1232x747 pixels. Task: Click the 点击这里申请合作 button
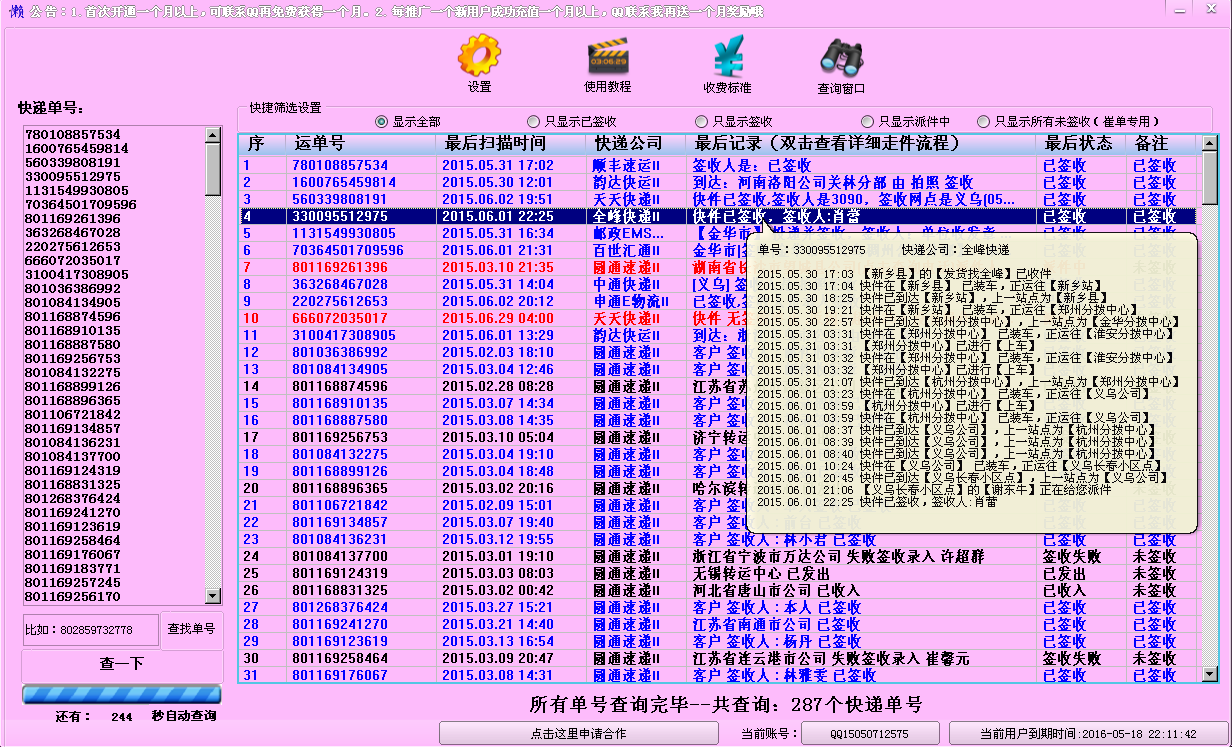point(579,733)
